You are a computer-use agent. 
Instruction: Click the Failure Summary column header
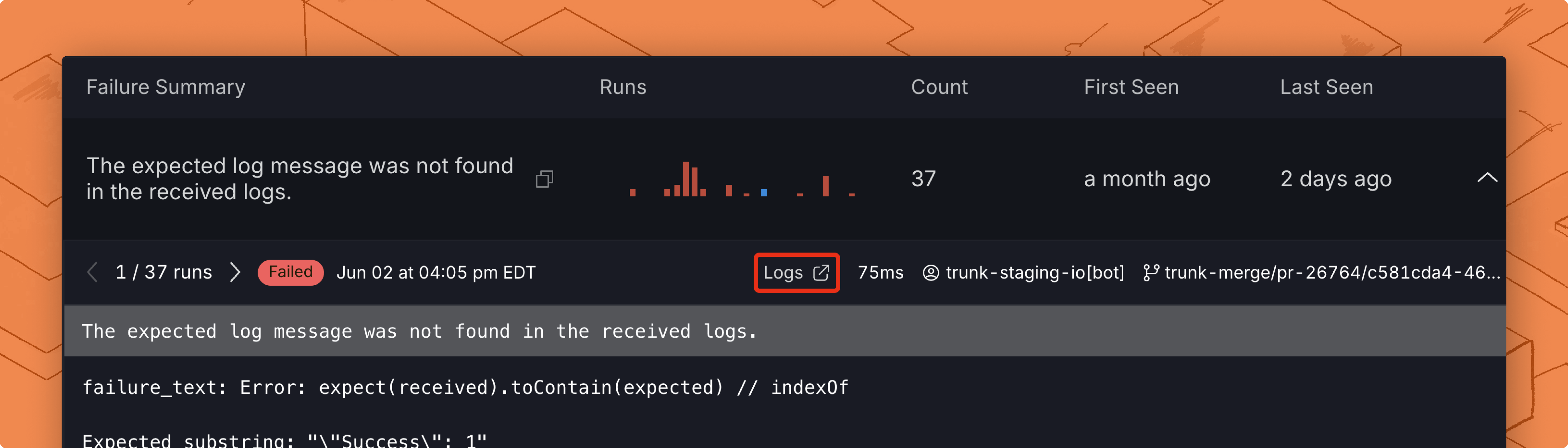coord(165,87)
